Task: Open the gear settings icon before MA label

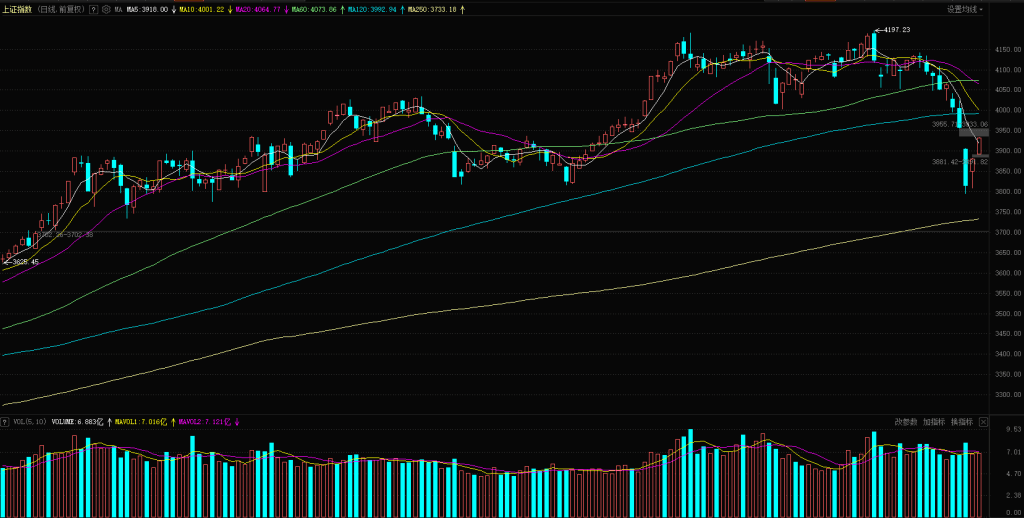Action: tap(106, 9)
